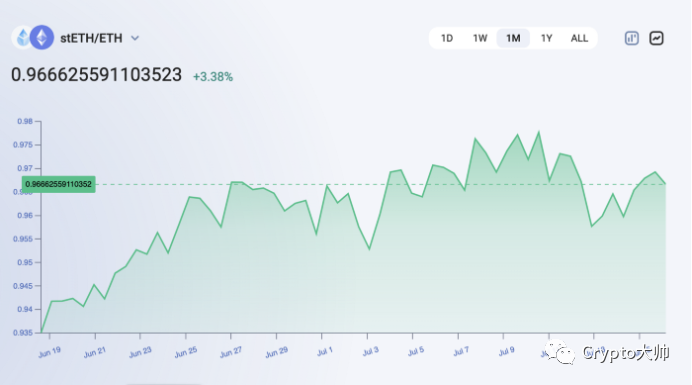Switch chart range to 1W
Image resolution: width=692 pixels, height=385 pixels.
(480, 38)
